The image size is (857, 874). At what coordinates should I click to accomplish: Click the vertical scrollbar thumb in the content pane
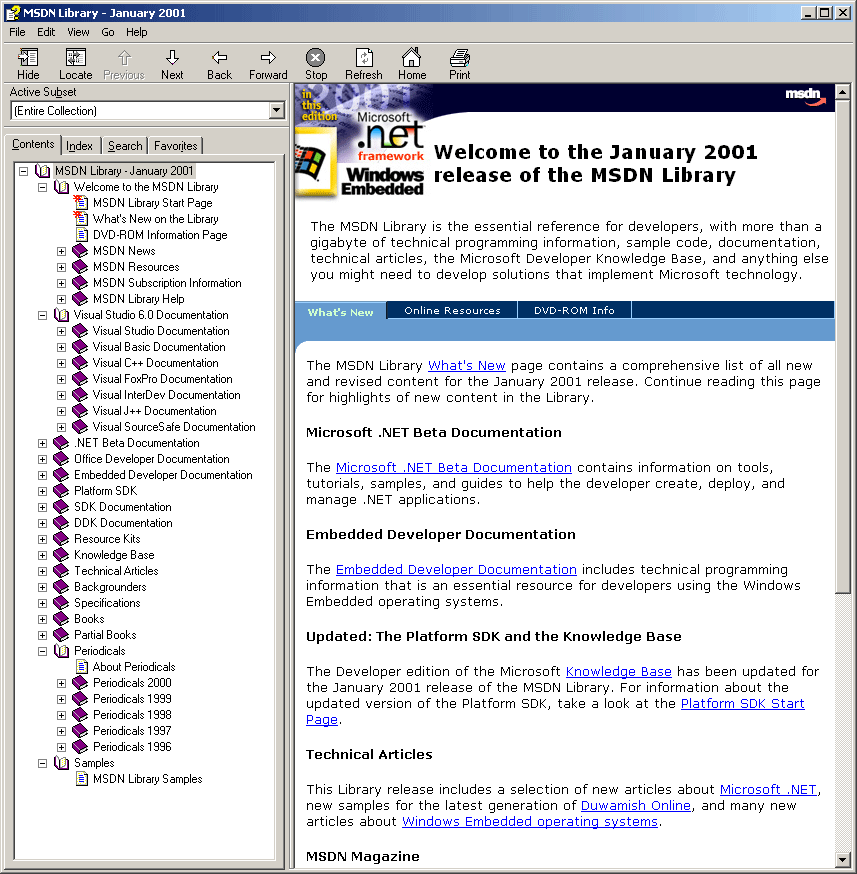(x=843, y=346)
